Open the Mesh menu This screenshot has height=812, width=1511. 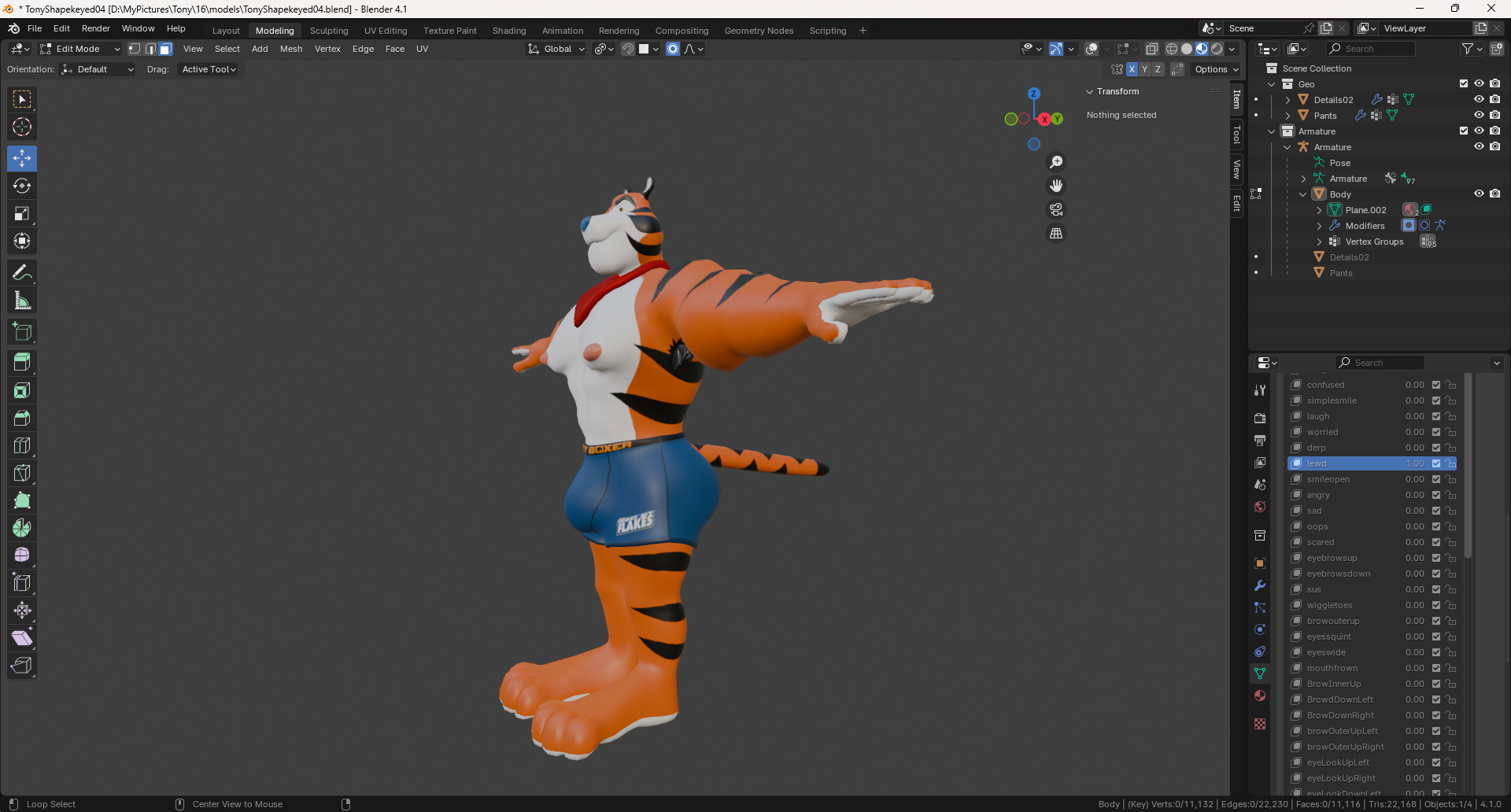pyautogui.click(x=291, y=49)
